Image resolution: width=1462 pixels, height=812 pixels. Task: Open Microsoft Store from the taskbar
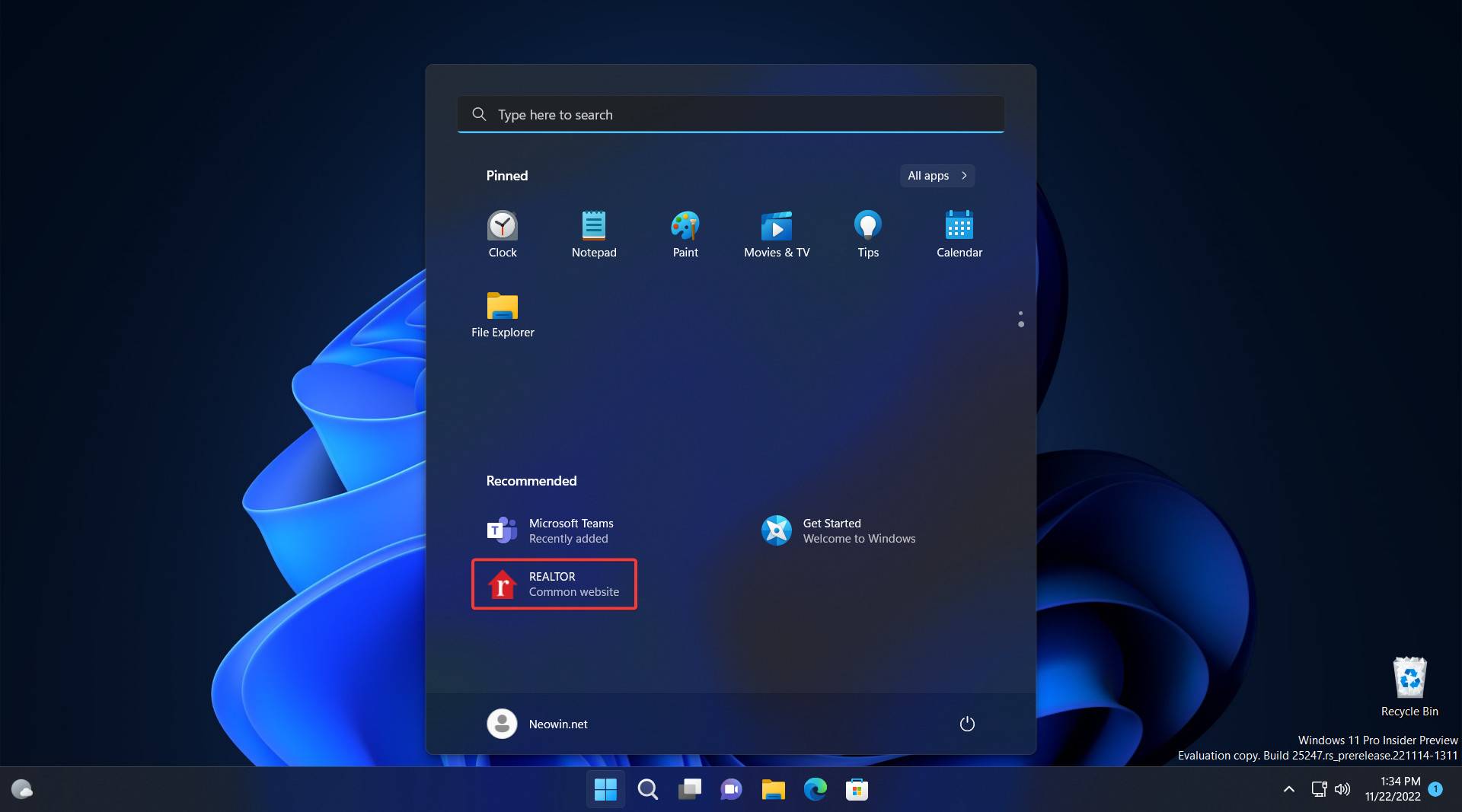[856, 789]
